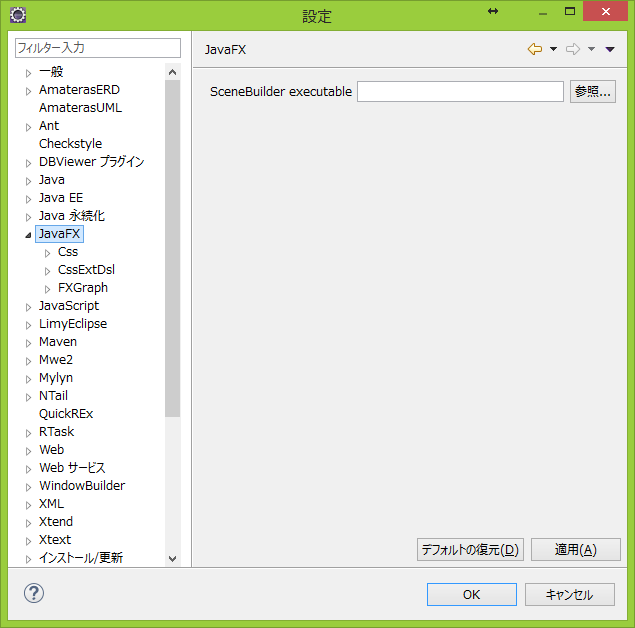635x628 pixels.
Task: Expand the XML tree node
Action: click(28, 505)
